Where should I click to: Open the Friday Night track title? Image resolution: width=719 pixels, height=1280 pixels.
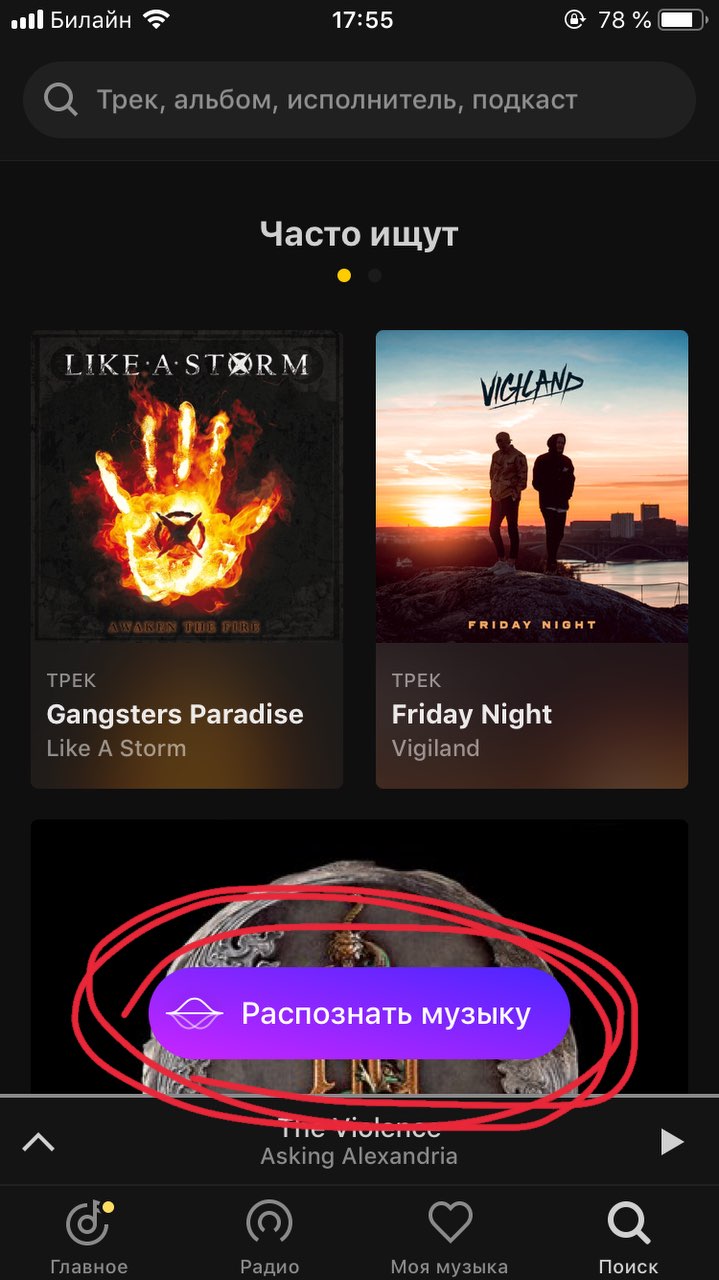(472, 714)
